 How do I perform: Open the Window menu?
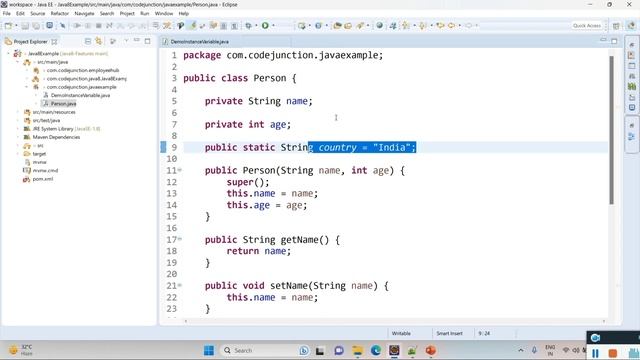pos(164,13)
